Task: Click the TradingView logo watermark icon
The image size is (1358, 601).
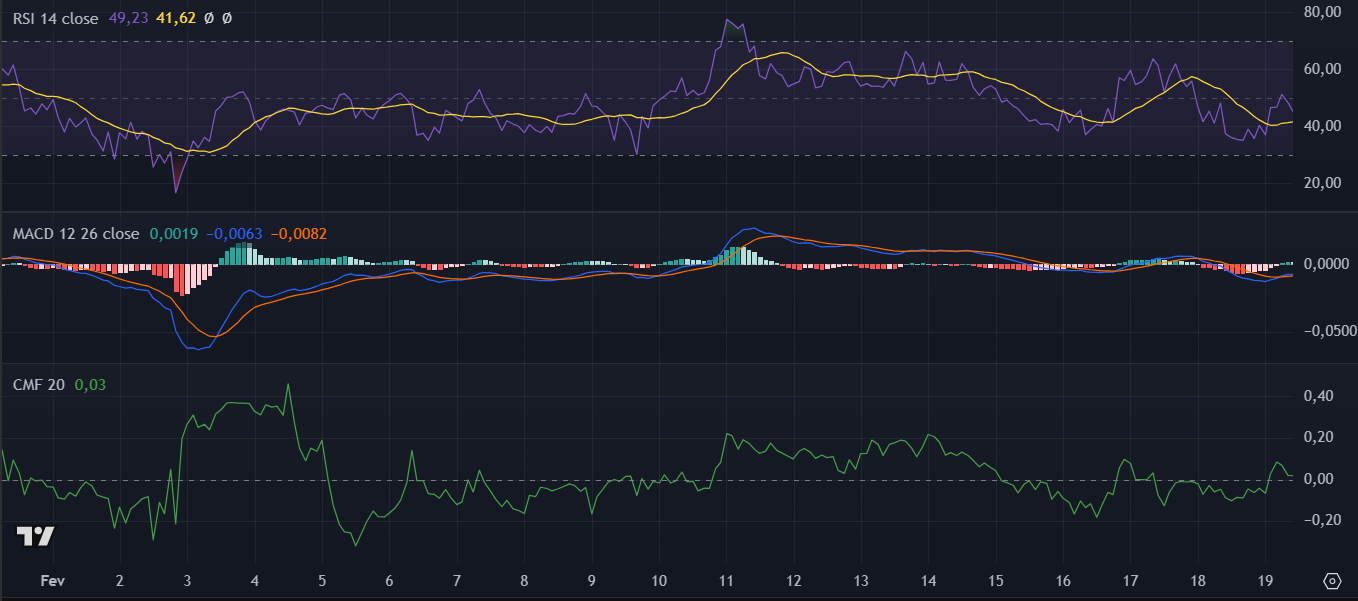Action: coord(35,536)
